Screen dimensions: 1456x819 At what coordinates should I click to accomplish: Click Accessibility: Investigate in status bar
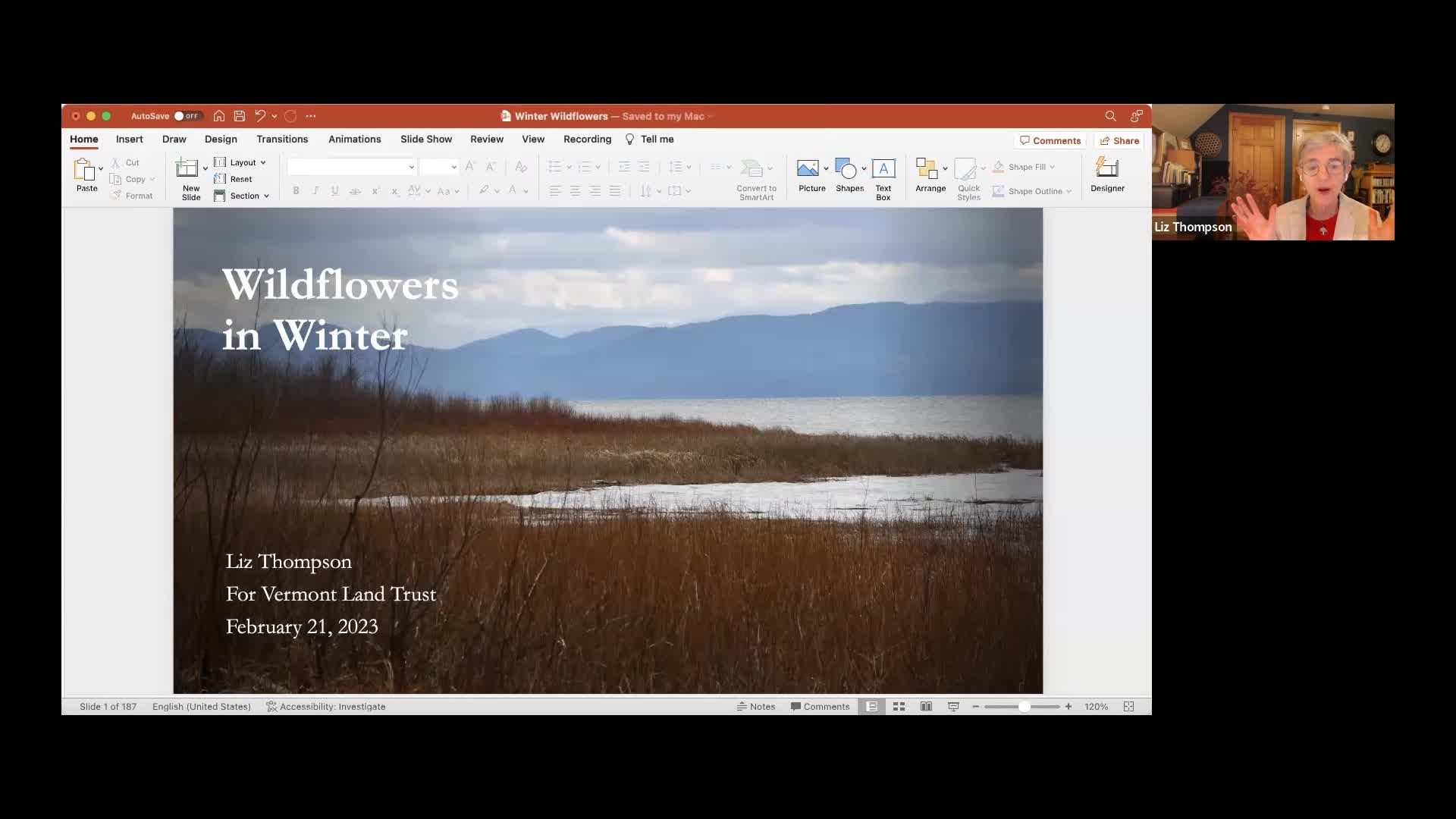click(x=326, y=707)
